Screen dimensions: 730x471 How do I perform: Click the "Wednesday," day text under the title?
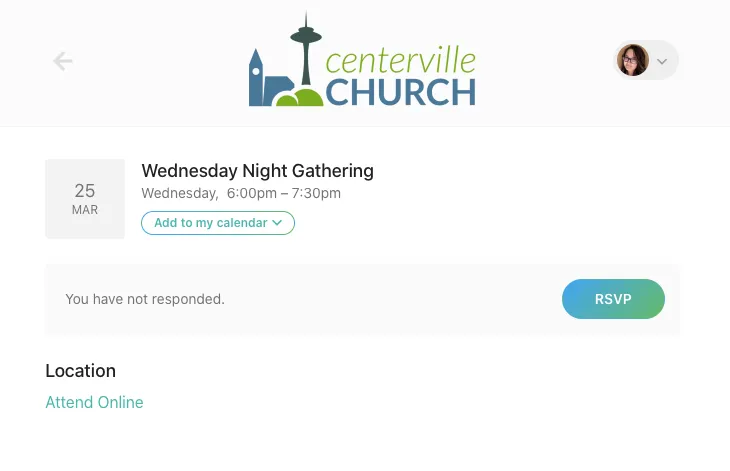180,194
